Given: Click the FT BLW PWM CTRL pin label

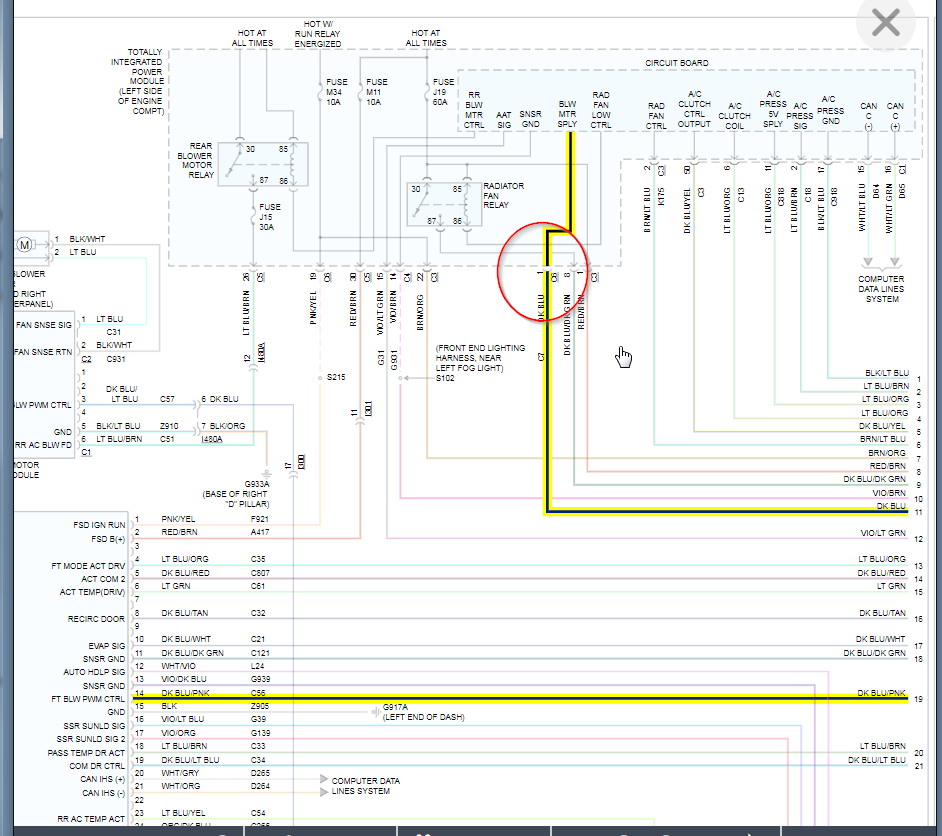Looking at the screenshot, I should [x=89, y=699].
